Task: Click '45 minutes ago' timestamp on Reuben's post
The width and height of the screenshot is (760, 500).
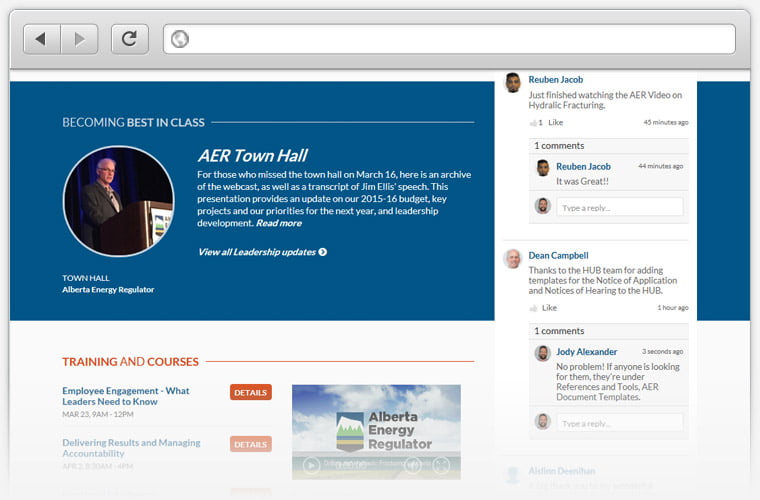Action: [666, 122]
